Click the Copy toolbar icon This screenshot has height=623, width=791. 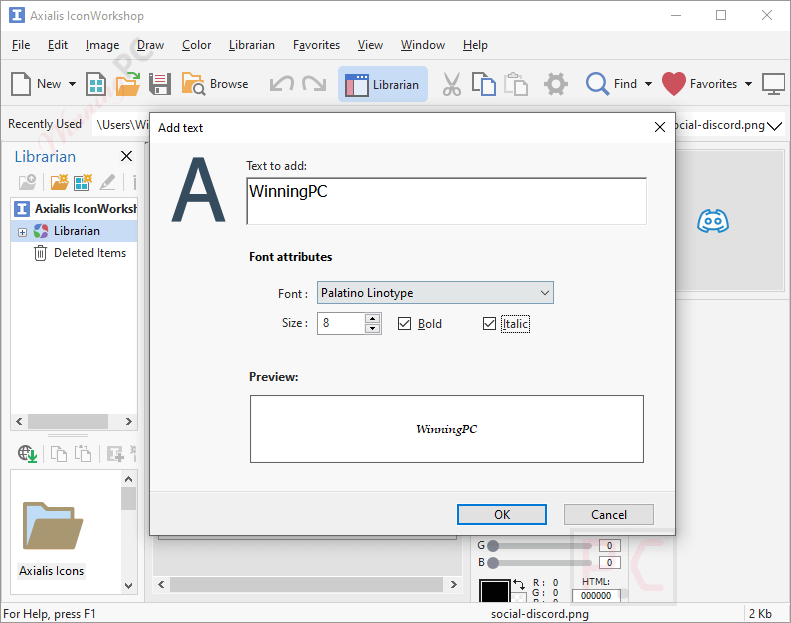(483, 84)
